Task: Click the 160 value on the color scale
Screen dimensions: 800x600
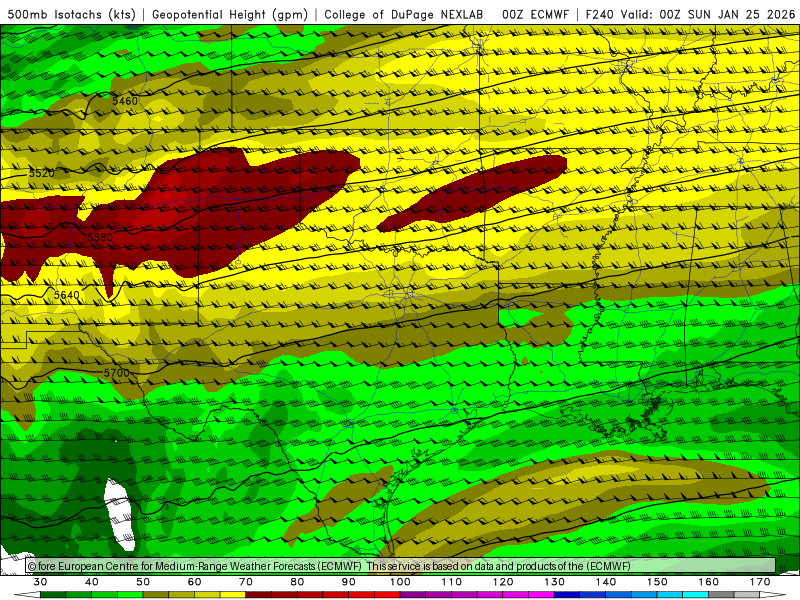Action: tap(709, 582)
